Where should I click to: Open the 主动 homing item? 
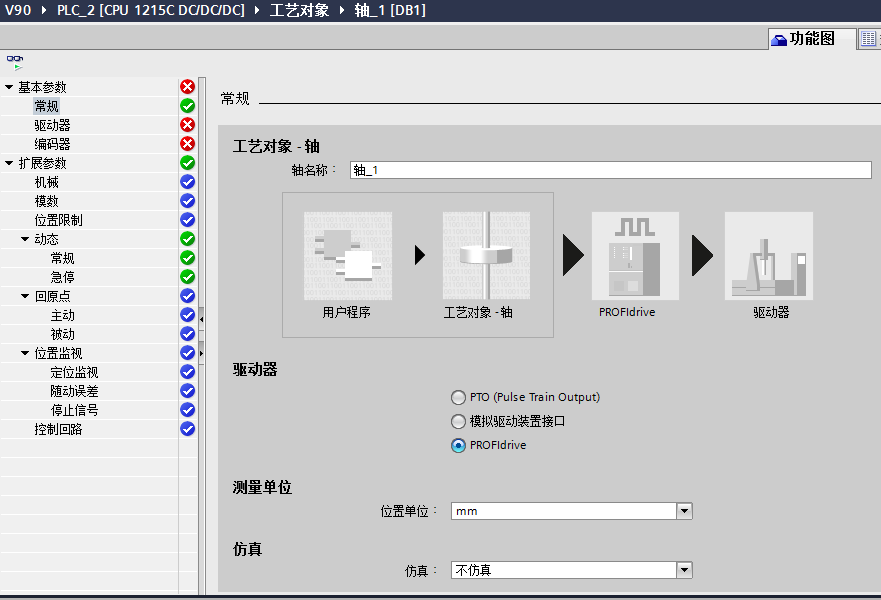[x=62, y=315]
